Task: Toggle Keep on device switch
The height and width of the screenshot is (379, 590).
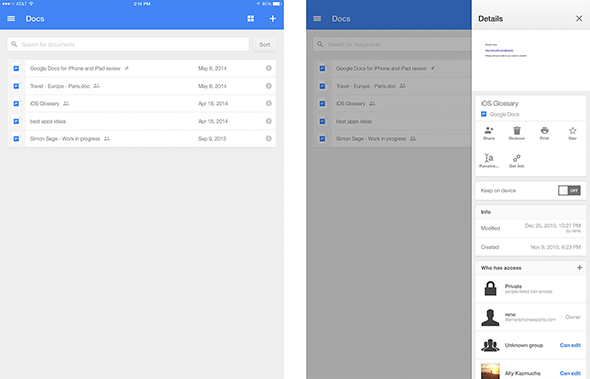Action: click(569, 190)
